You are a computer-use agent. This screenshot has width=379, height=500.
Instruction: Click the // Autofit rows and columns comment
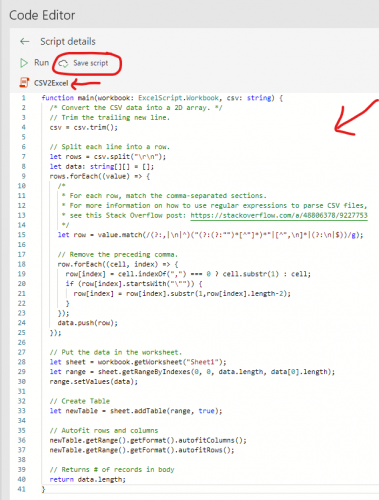[104, 430]
